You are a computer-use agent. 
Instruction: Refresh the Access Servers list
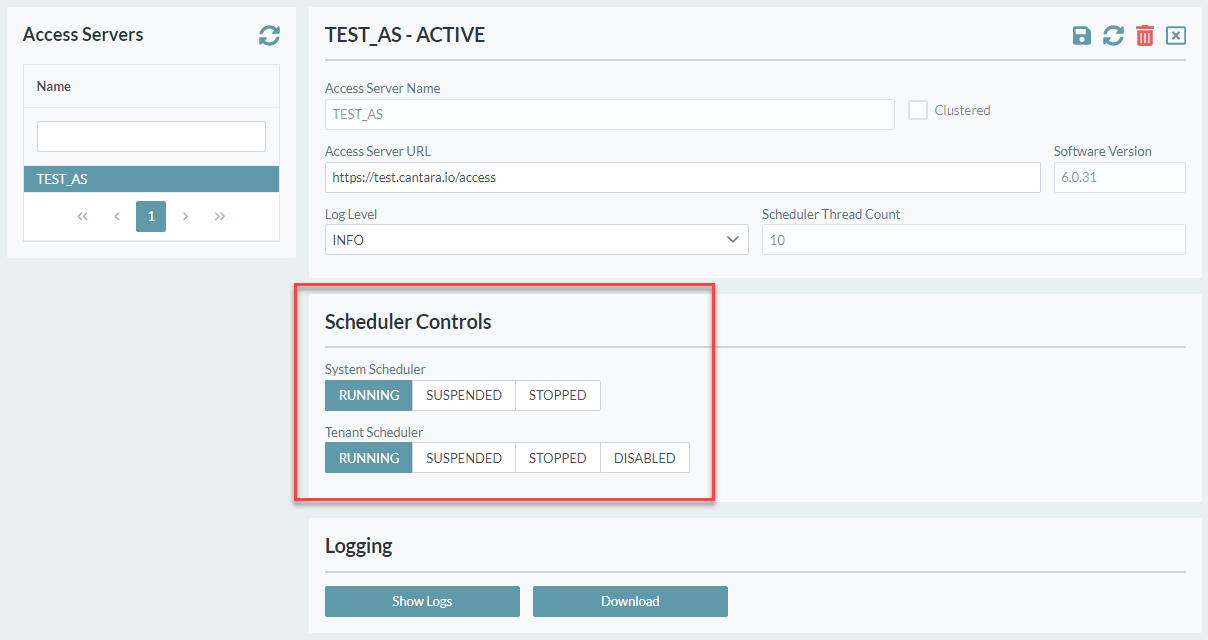coord(269,35)
